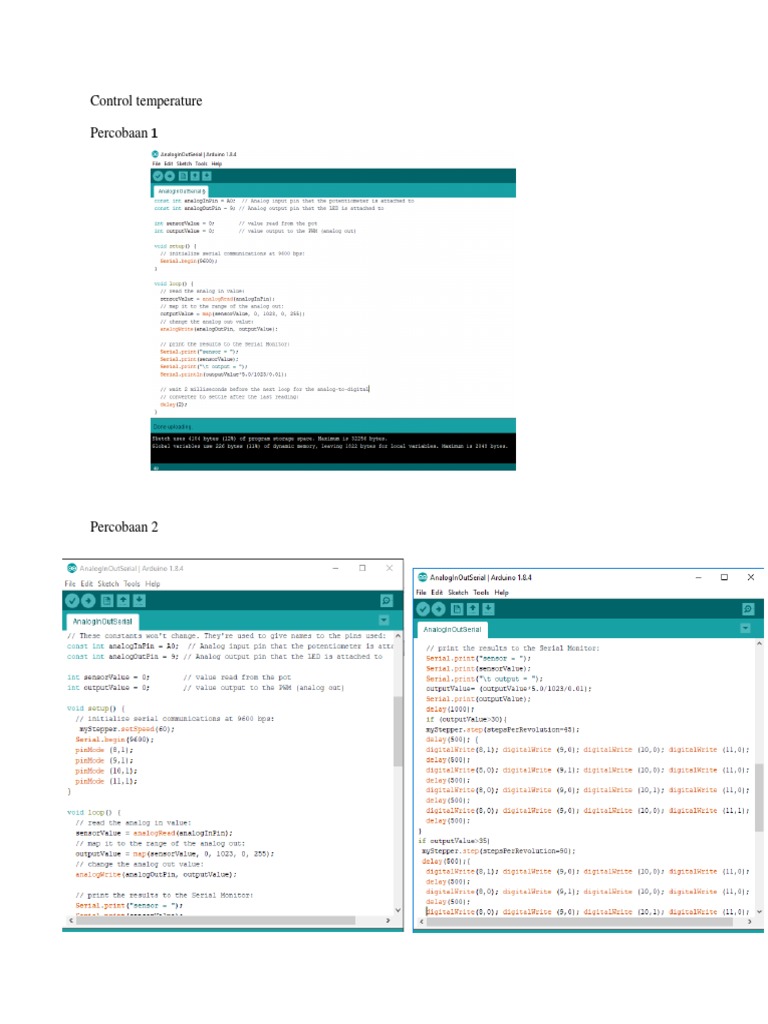Click Open sketch icon in right Percobaan 2 window
This screenshot has width=768, height=1024.
(x=473, y=609)
